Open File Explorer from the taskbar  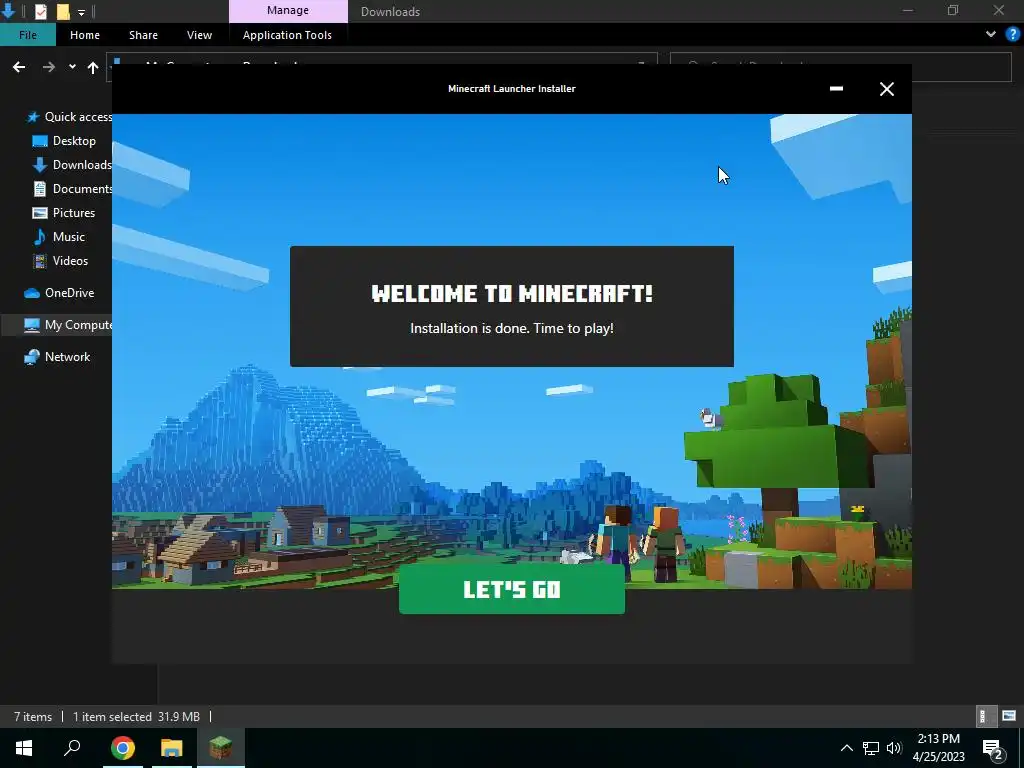[x=172, y=748]
